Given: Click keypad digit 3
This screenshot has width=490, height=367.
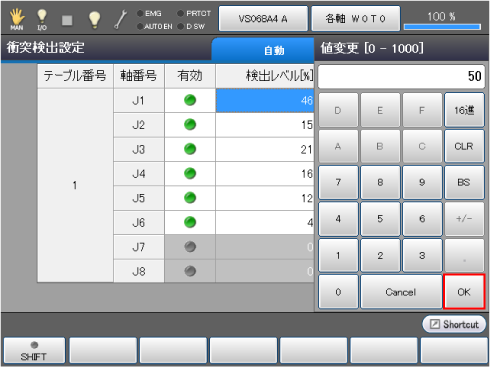Looking at the screenshot, I should tap(422, 255).
